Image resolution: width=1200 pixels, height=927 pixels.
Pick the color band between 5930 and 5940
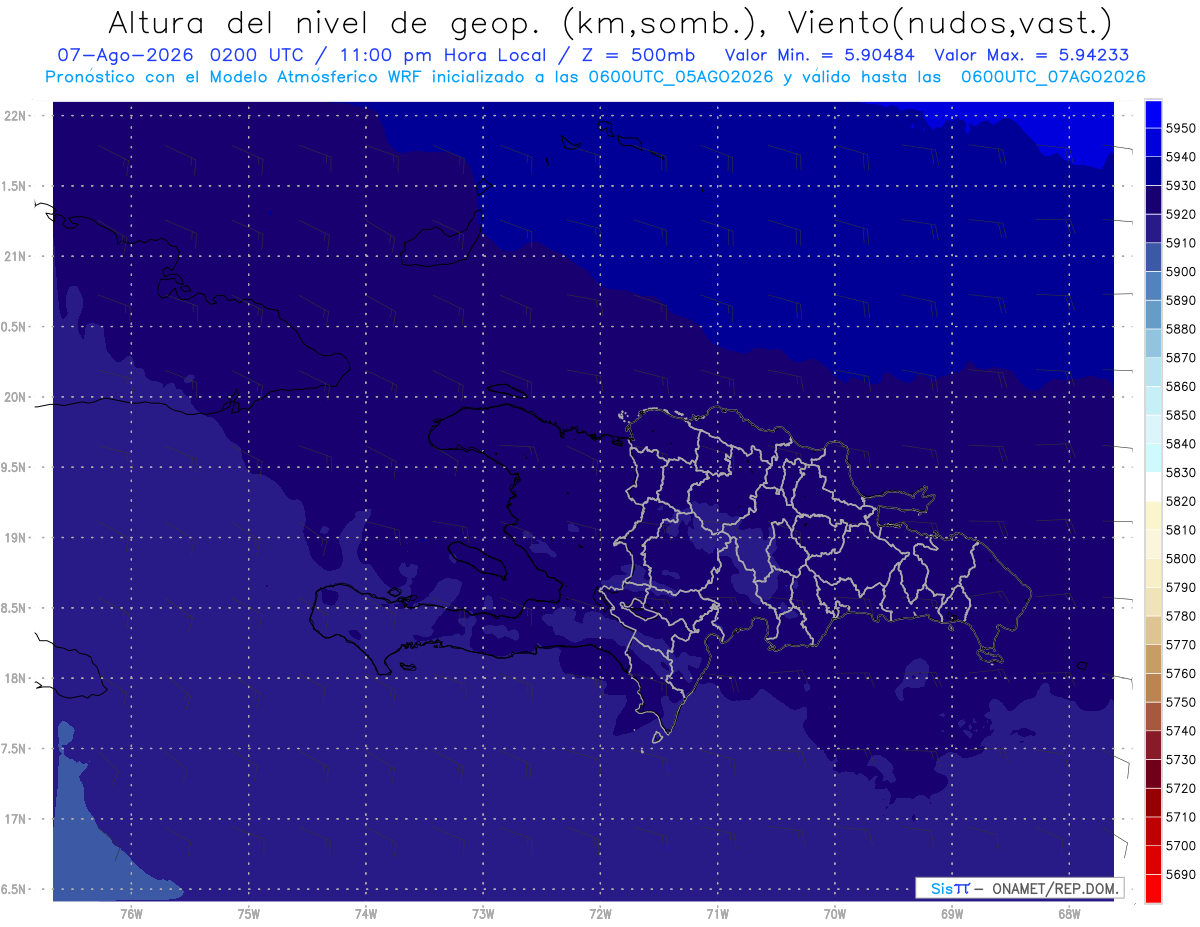(x=1153, y=171)
